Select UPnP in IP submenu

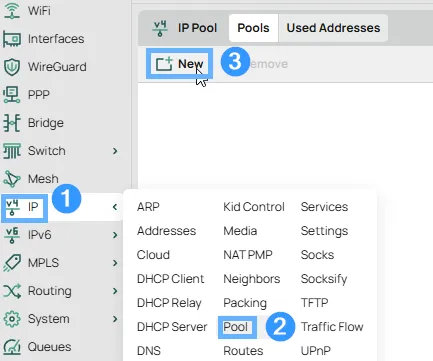point(316,351)
